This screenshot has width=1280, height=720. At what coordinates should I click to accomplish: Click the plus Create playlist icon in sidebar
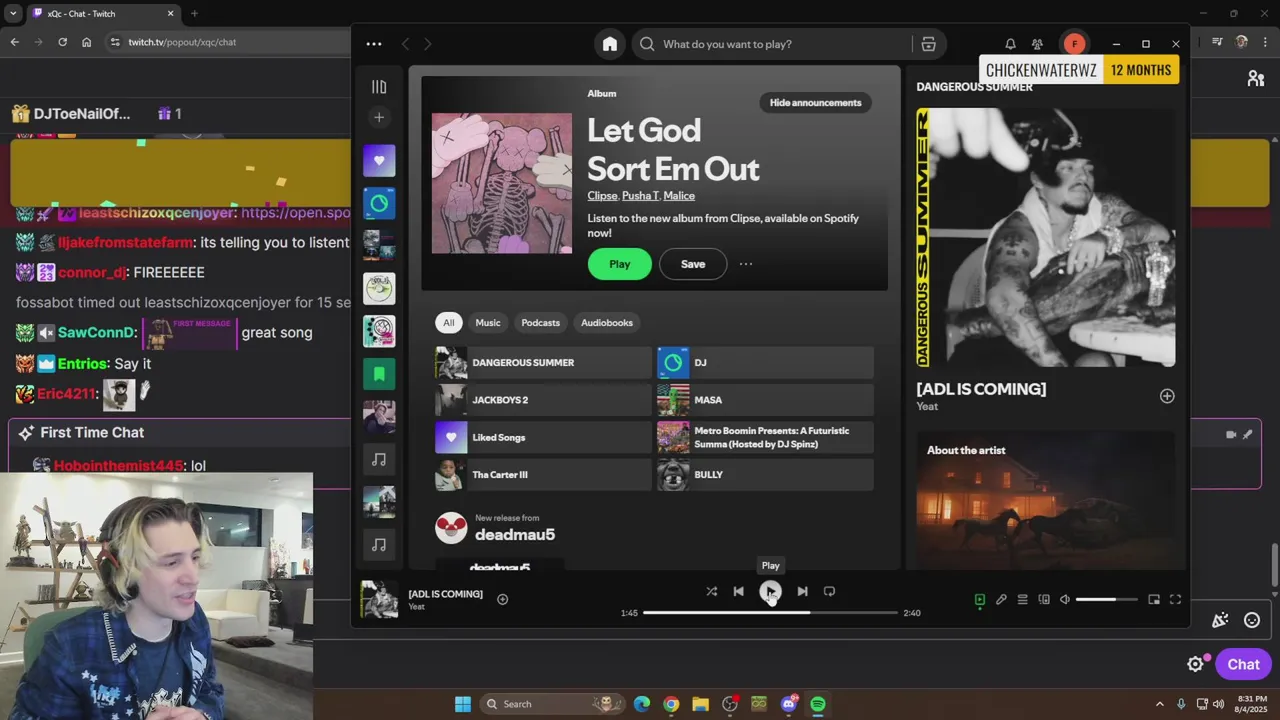pos(379,118)
